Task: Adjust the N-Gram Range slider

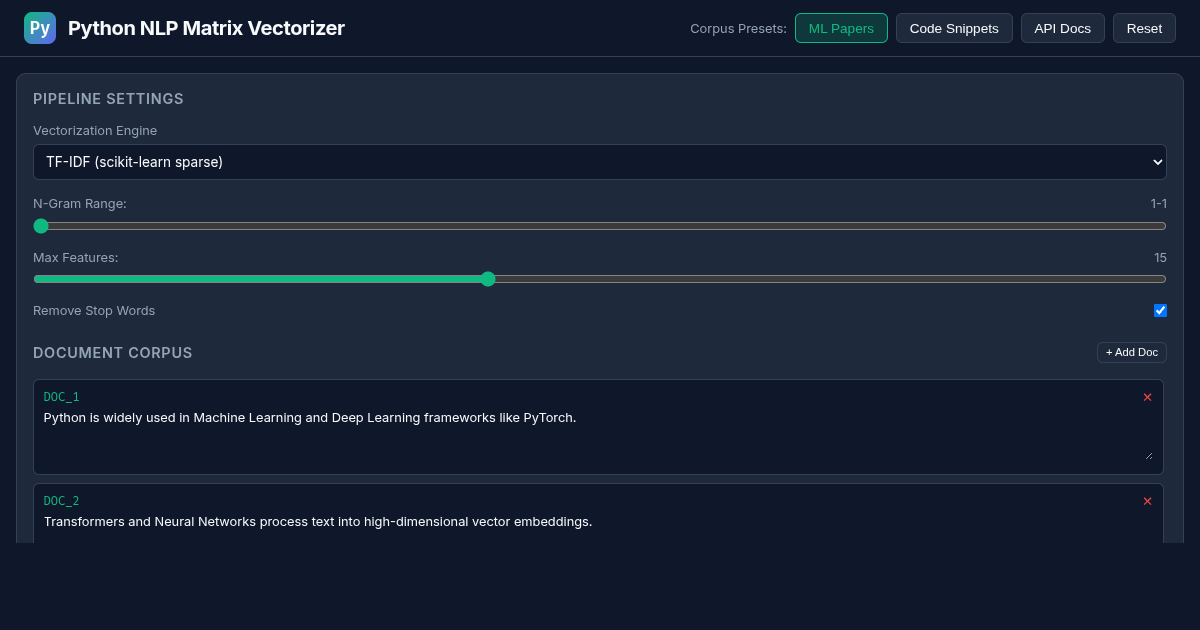Action: pos(600,226)
